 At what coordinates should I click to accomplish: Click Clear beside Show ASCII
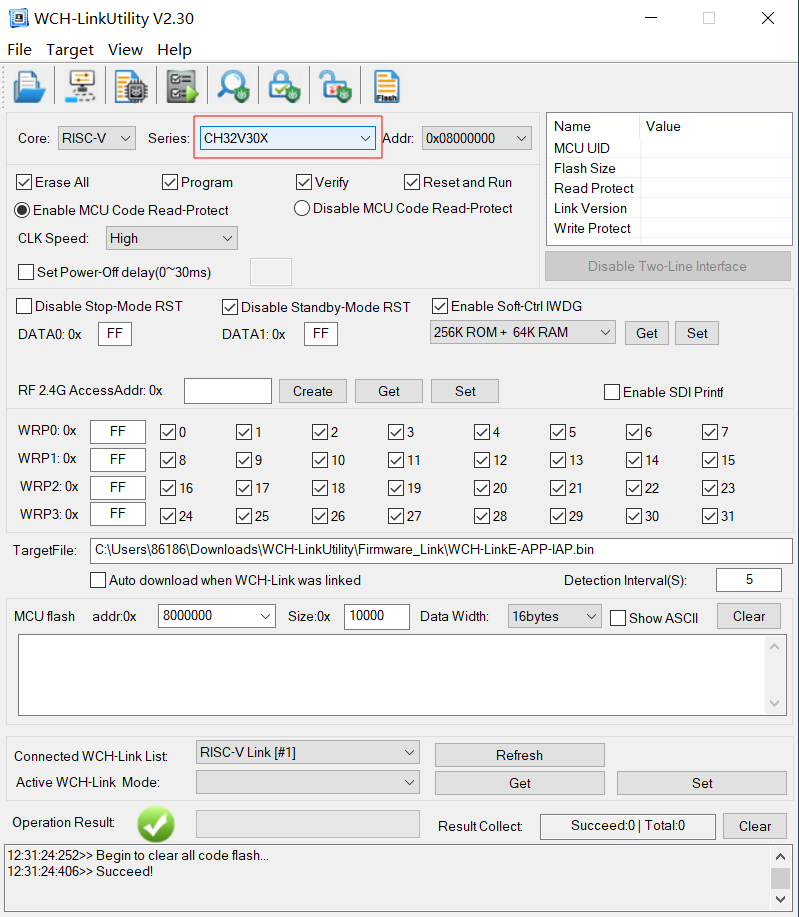tap(749, 616)
